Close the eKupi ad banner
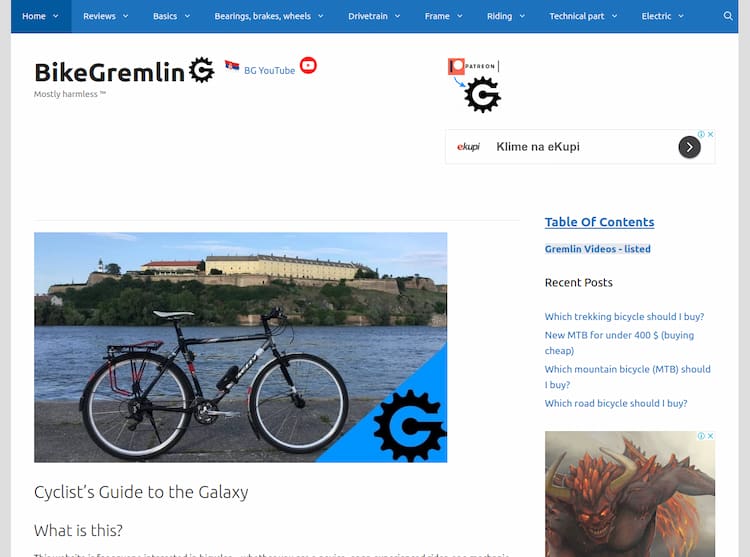This screenshot has width=750, height=557. pyautogui.click(x=710, y=134)
